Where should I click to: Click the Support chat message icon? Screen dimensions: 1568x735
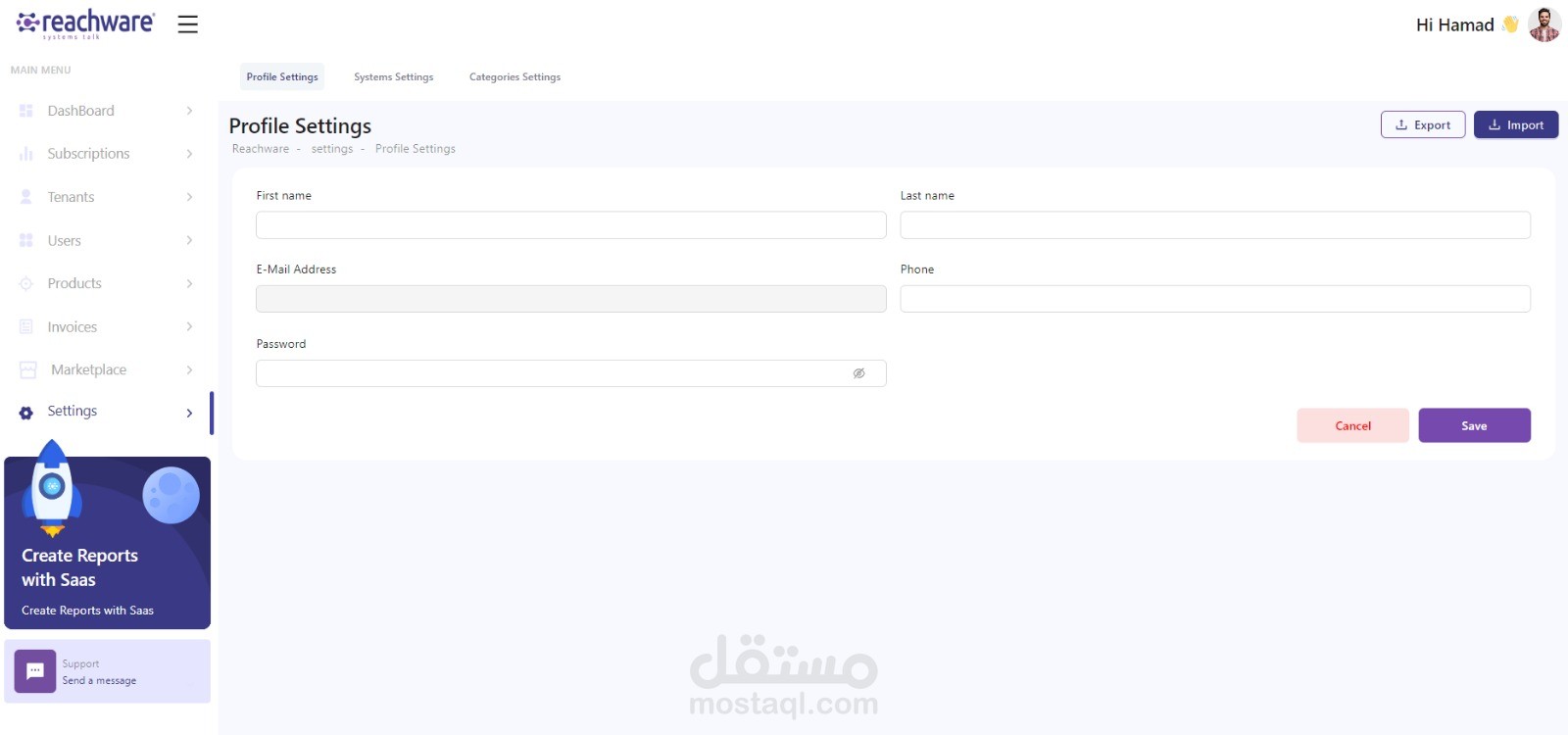coord(35,671)
